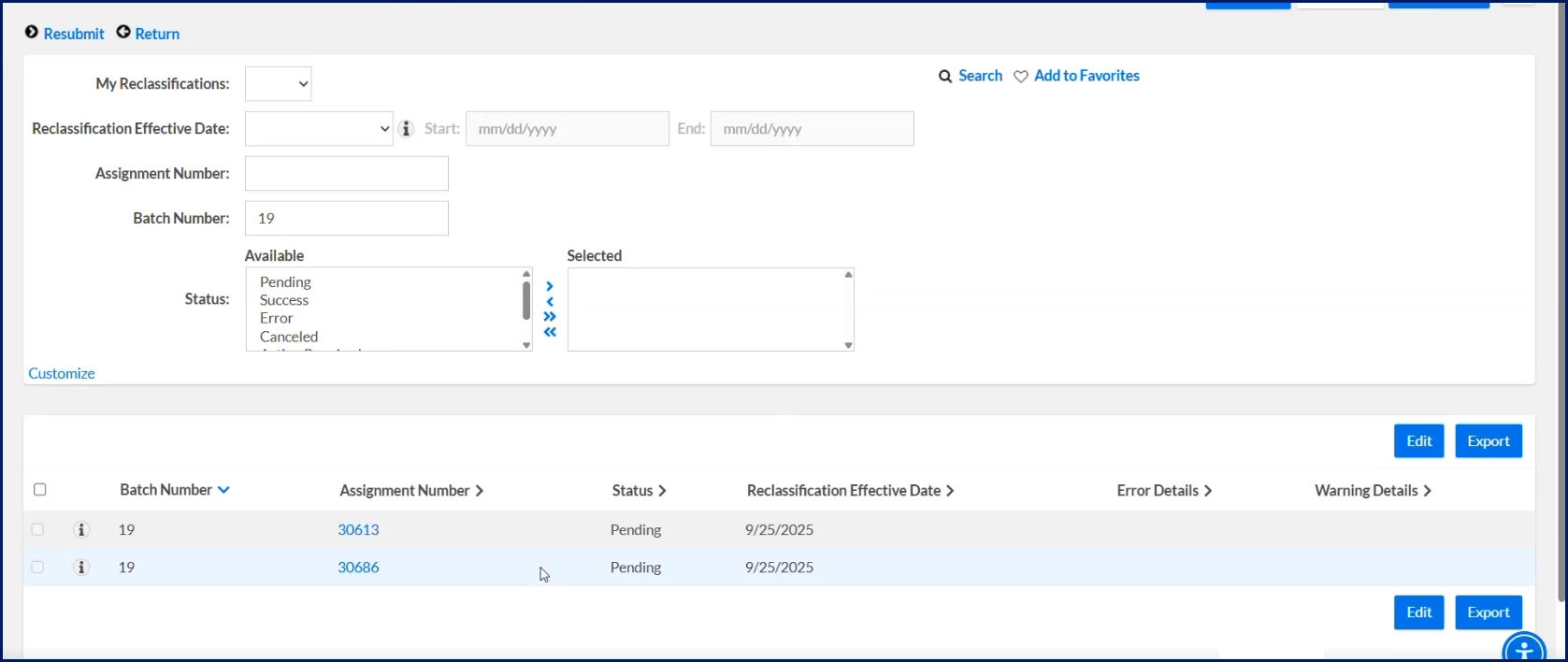
Task: Check the box for assignment 30613 row
Action: coord(37,529)
